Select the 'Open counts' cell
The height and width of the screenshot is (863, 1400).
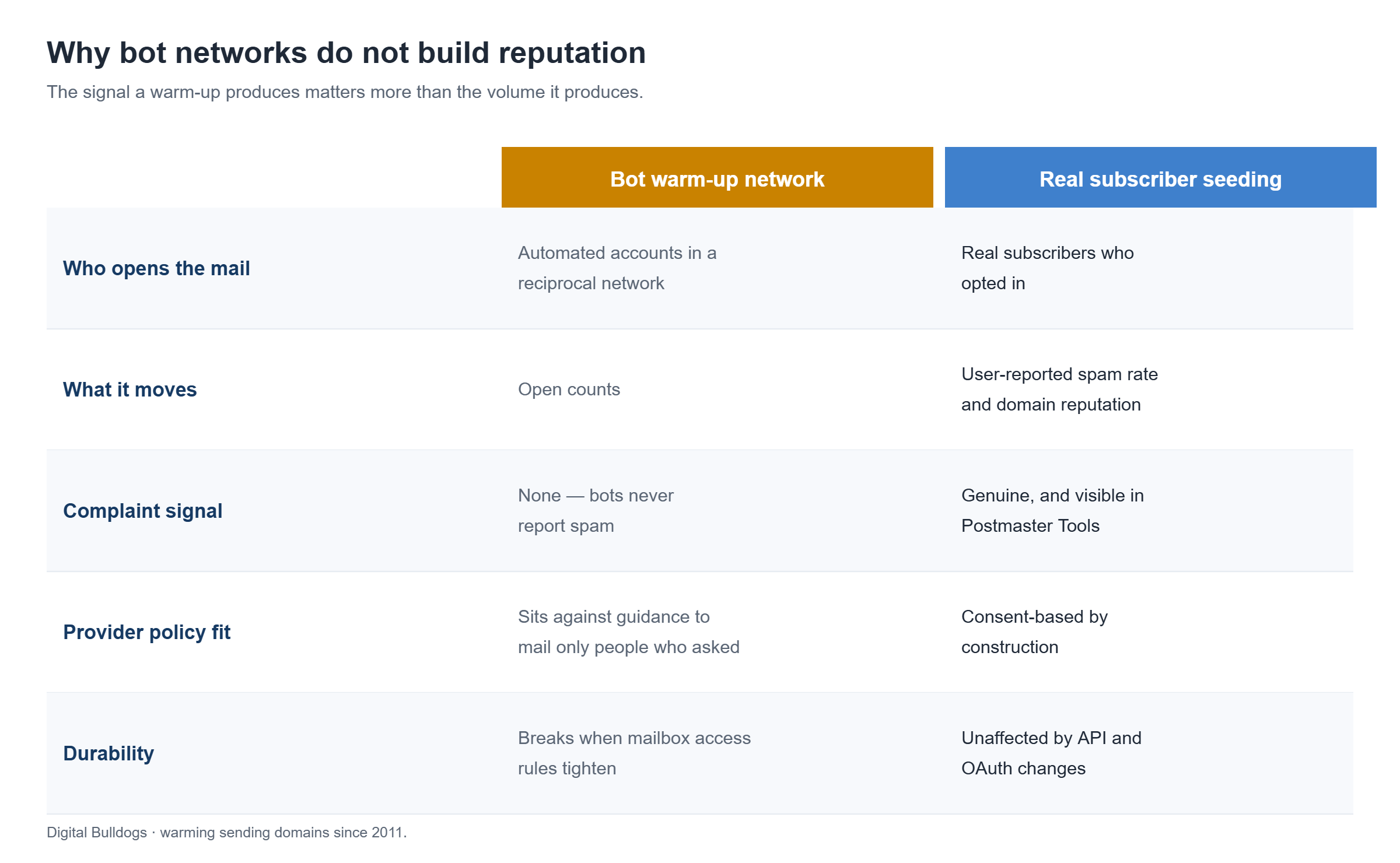569,390
